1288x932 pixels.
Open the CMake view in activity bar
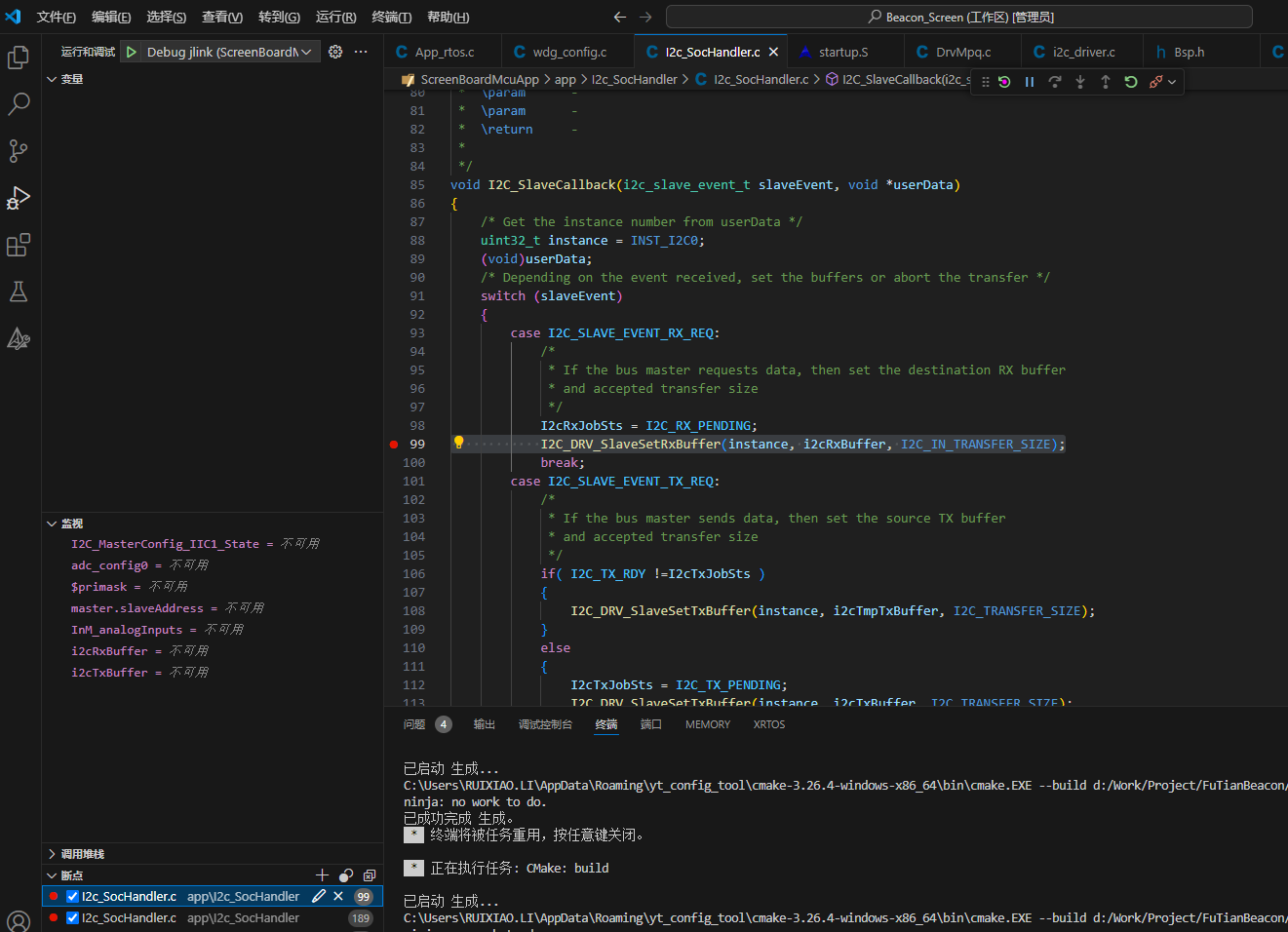[19, 338]
